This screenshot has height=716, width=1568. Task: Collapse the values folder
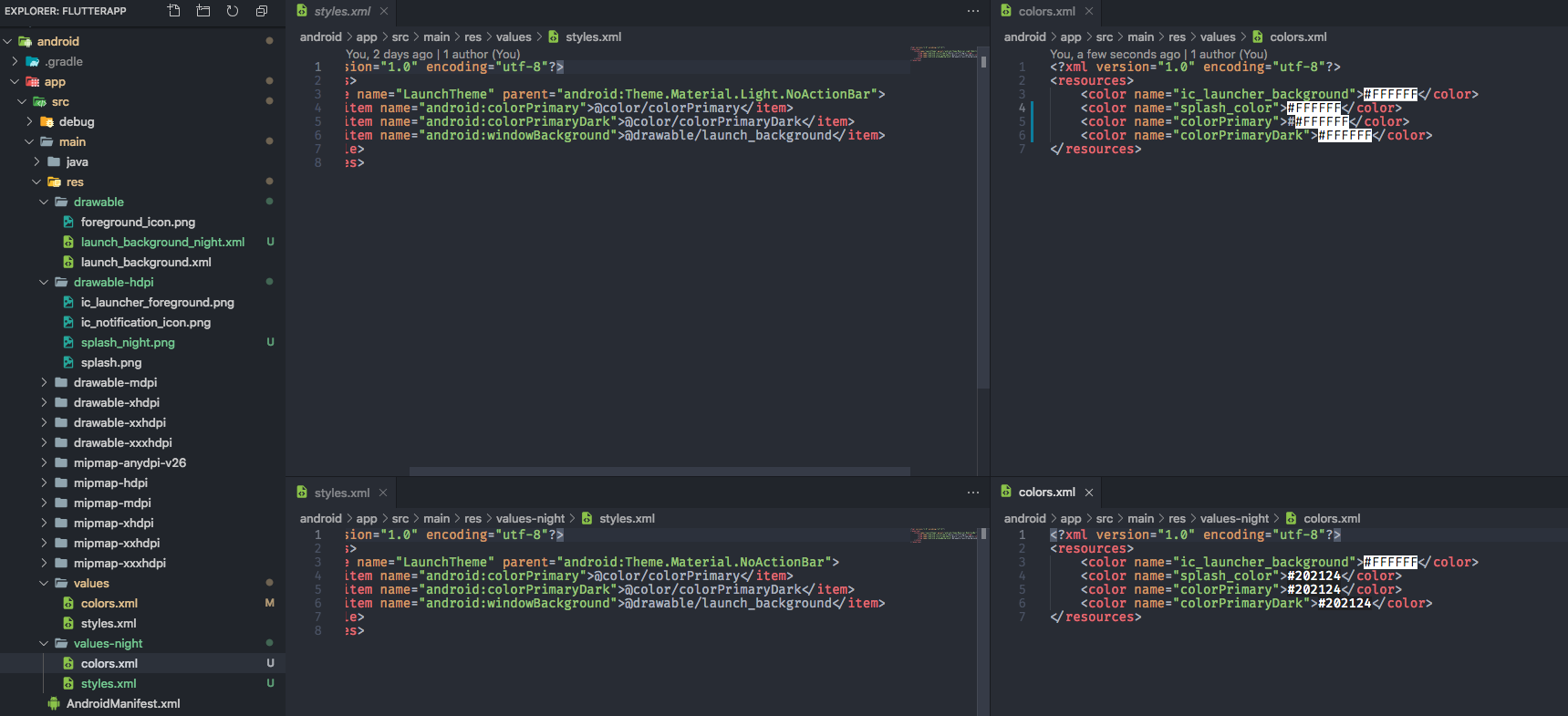coord(44,583)
